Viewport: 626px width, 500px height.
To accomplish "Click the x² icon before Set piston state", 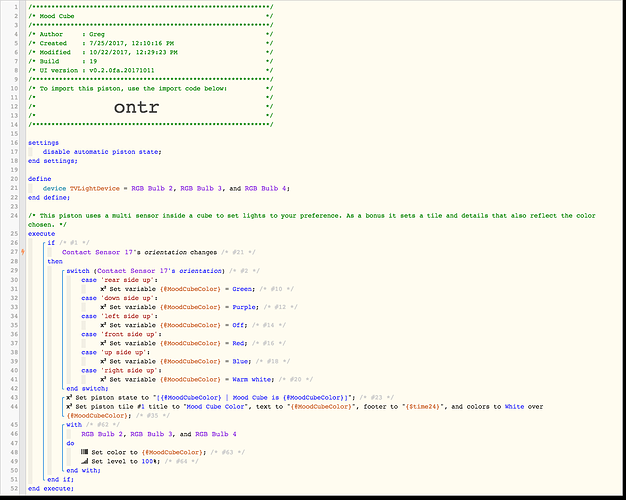I will [x=69, y=397].
